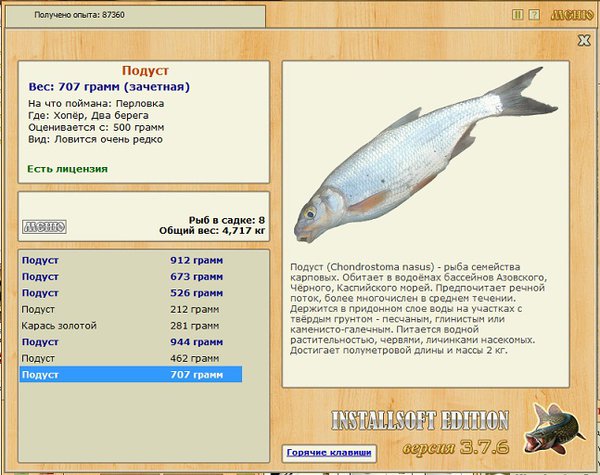
Task: Click the Рыб в садке: 8 text
Action: coord(227,220)
